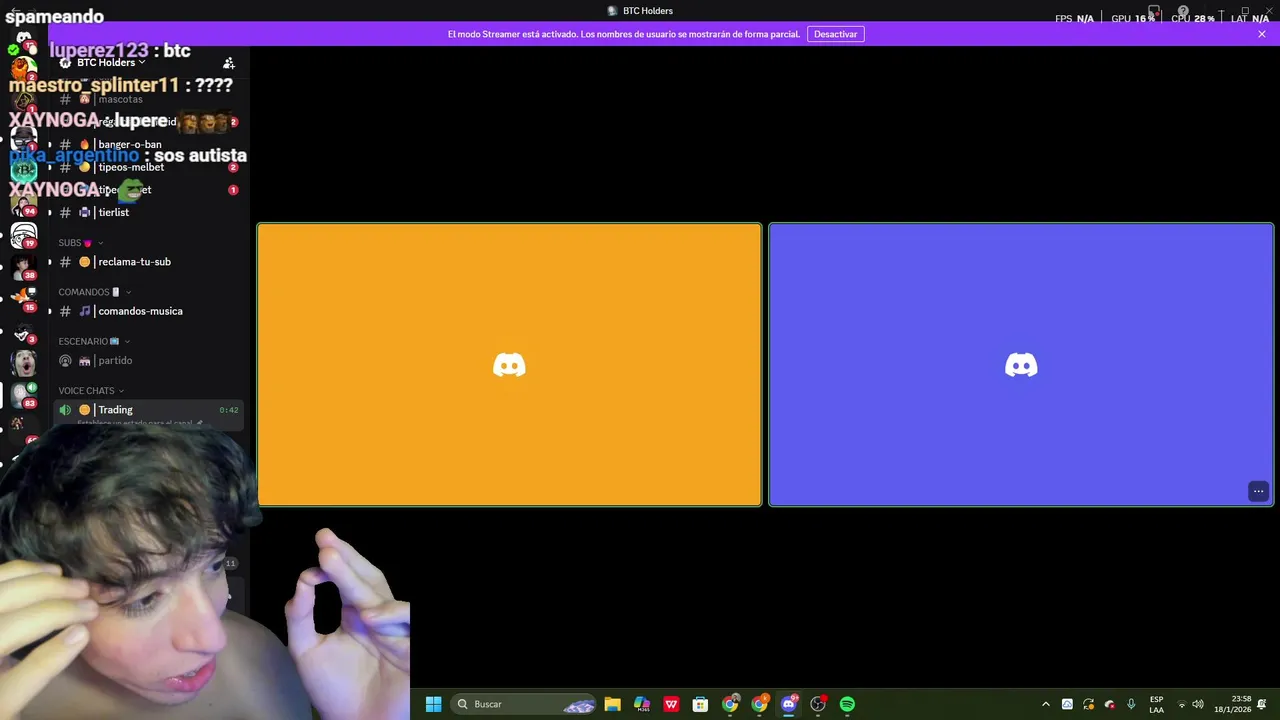Collapse the ESCENARIO category
Screen dimensions: 1280x720
click(x=94, y=341)
